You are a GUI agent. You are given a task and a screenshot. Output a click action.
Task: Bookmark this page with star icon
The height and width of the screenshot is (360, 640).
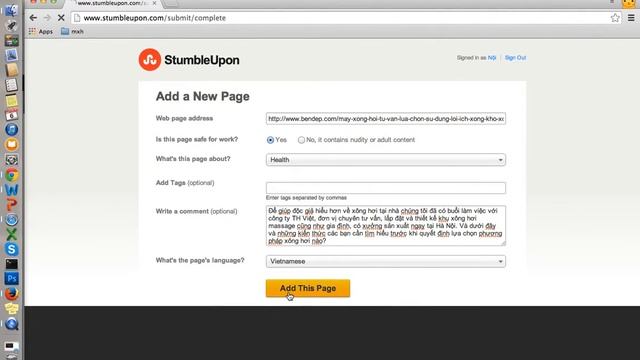click(615, 18)
